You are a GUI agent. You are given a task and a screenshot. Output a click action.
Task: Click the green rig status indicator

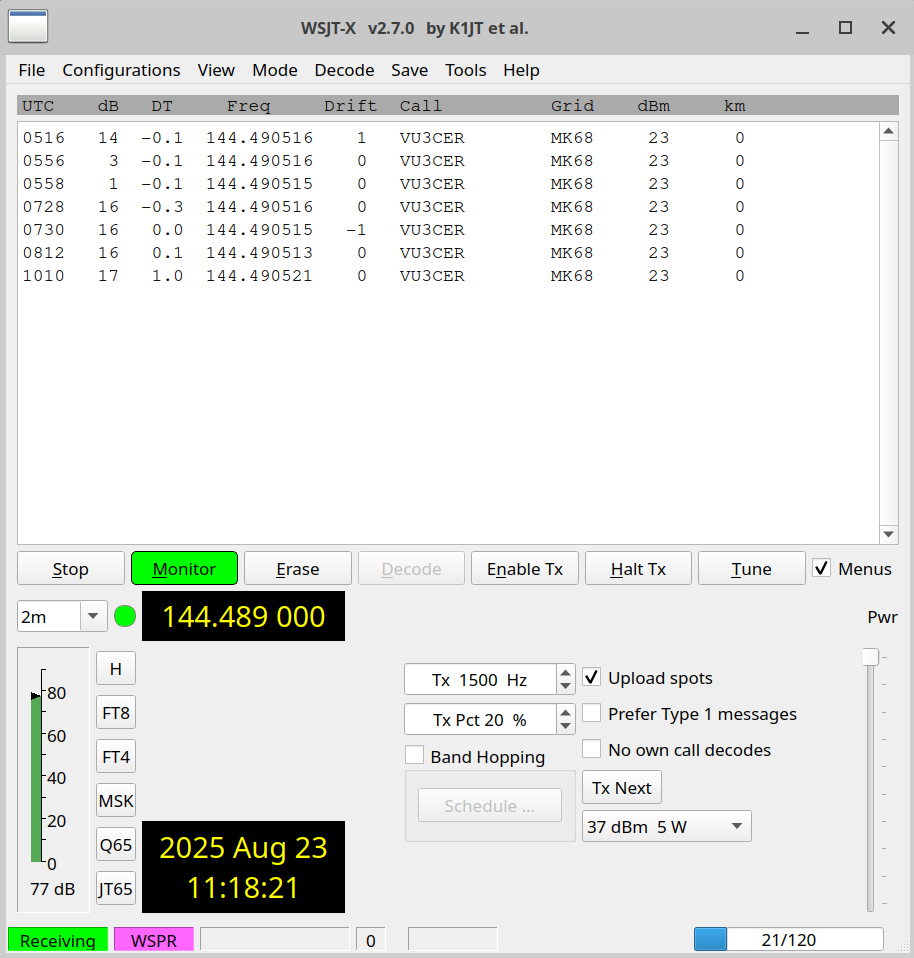click(125, 616)
